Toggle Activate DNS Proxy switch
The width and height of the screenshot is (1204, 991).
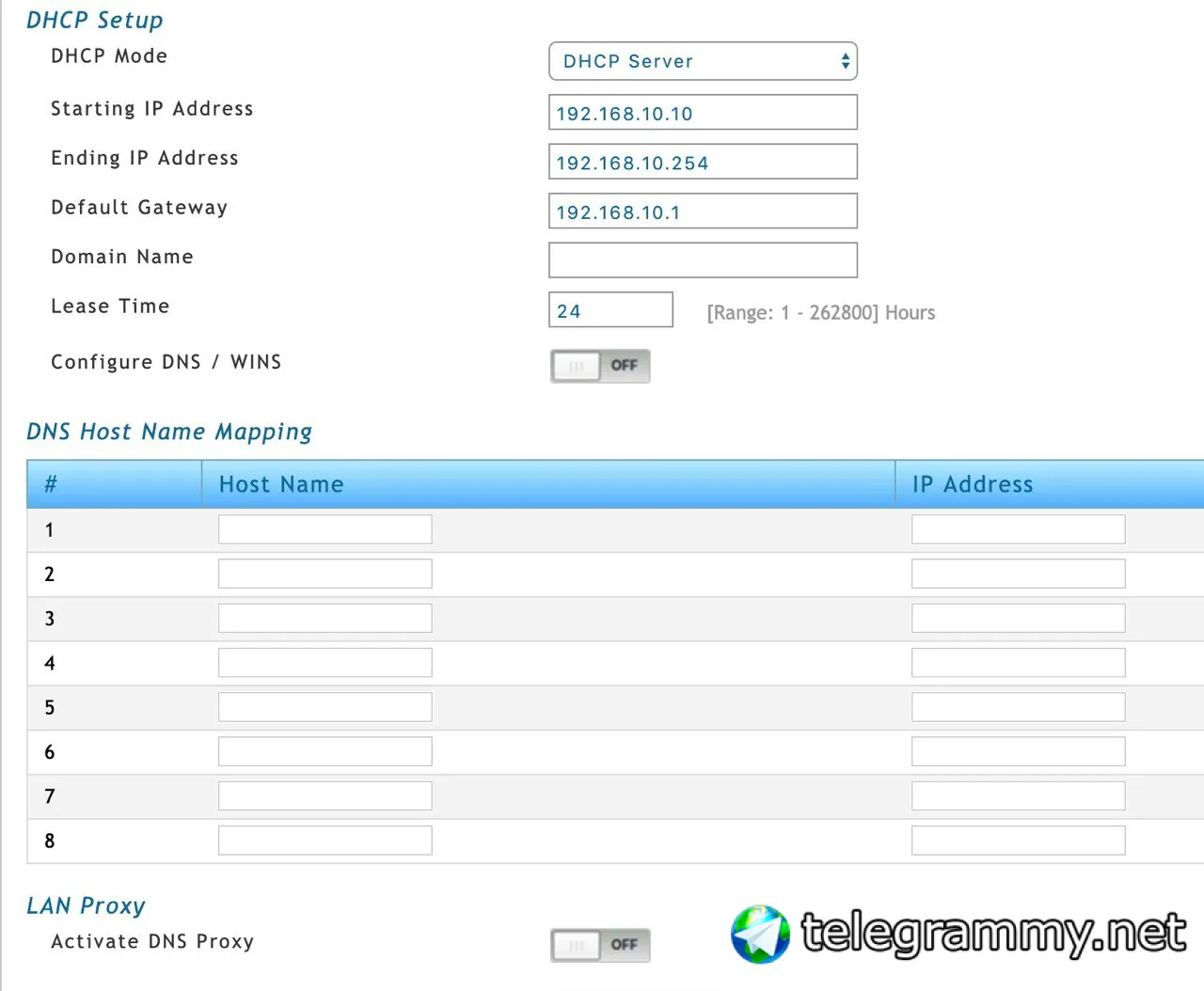click(x=600, y=945)
